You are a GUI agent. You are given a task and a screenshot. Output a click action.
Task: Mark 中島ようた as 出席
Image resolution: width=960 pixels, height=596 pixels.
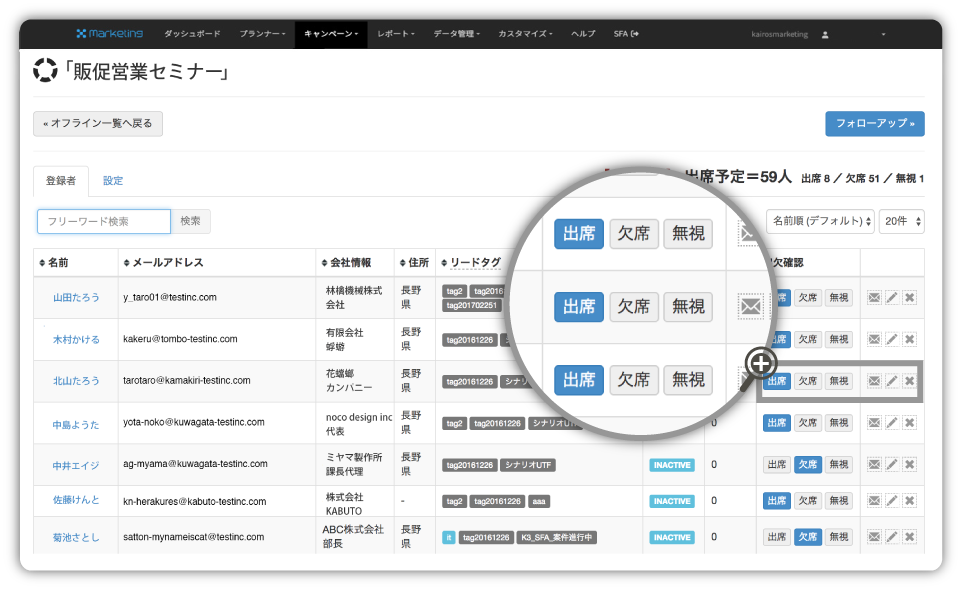pyautogui.click(x=777, y=423)
